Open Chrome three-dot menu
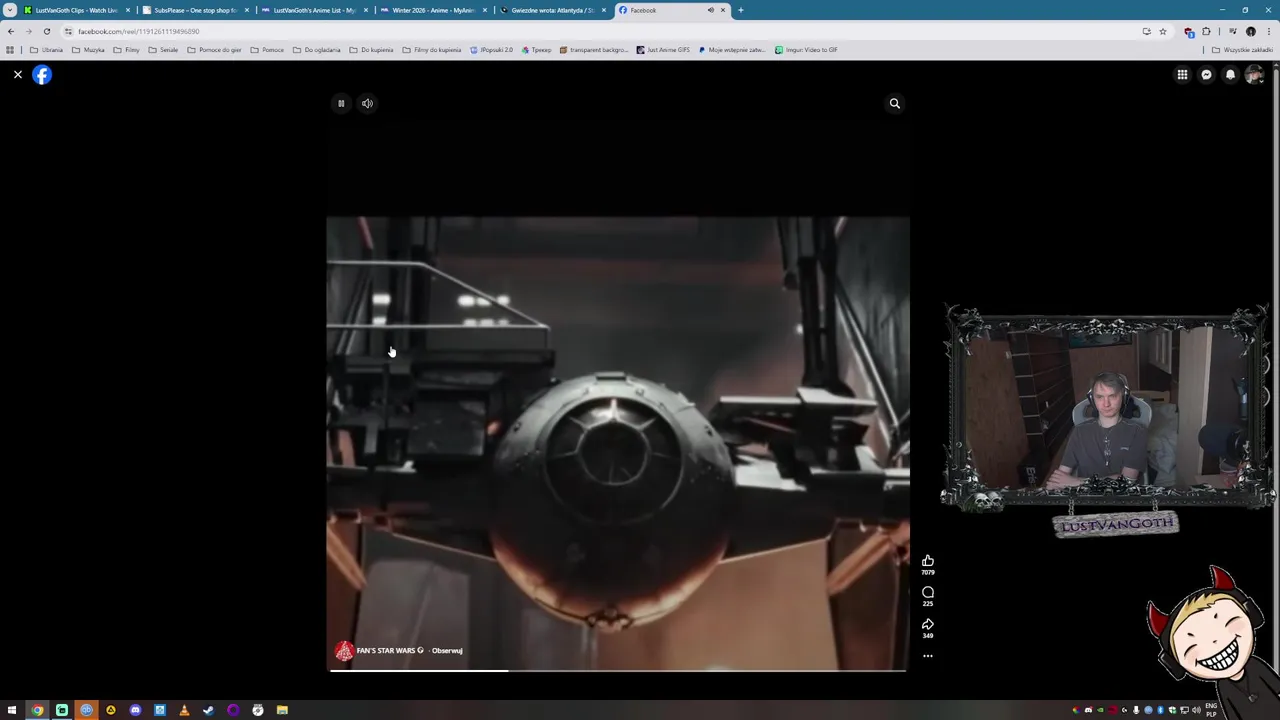1280x720 pixels. coord(1268,31)
